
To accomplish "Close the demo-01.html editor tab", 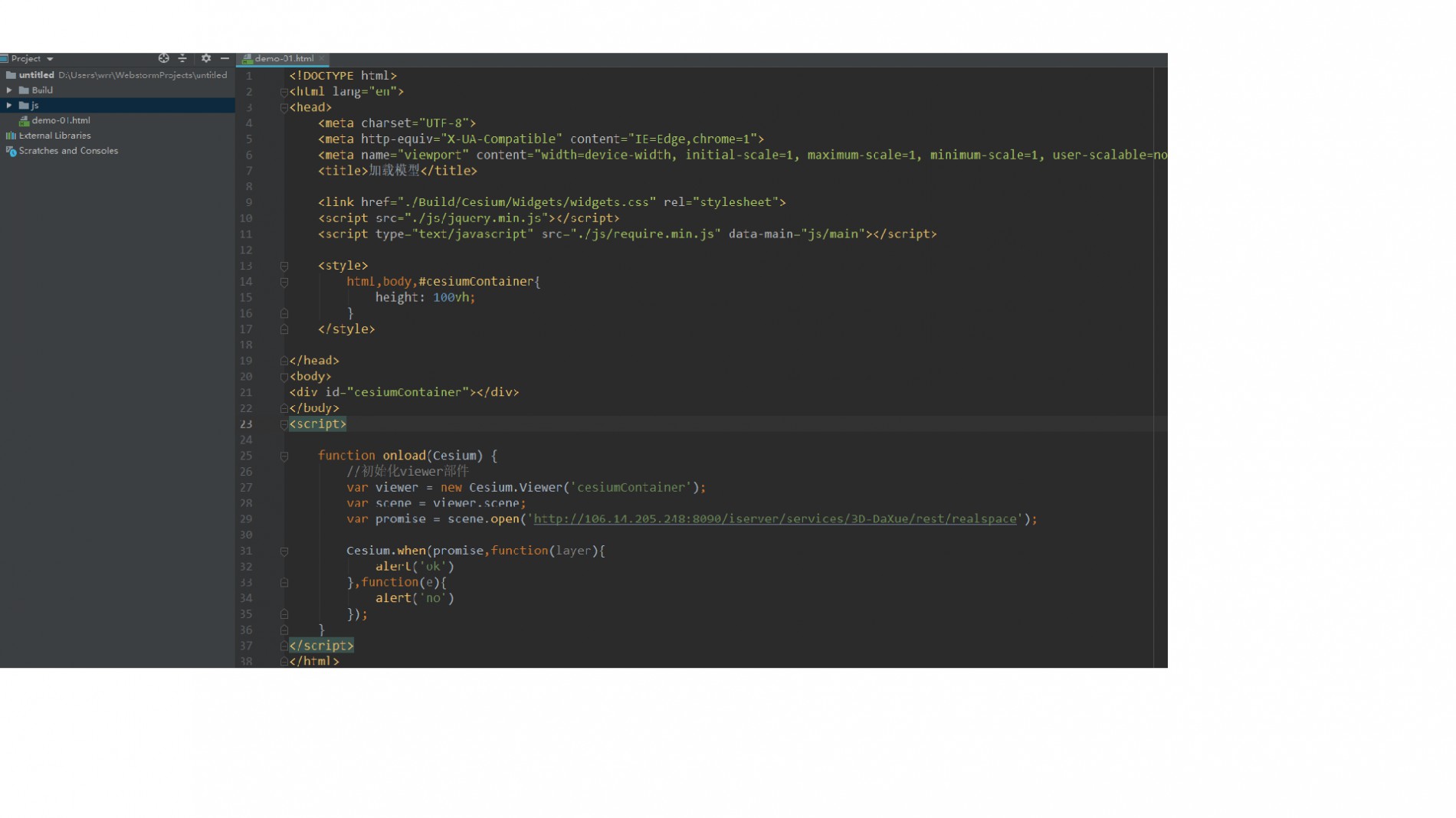I will pos(322,58).
